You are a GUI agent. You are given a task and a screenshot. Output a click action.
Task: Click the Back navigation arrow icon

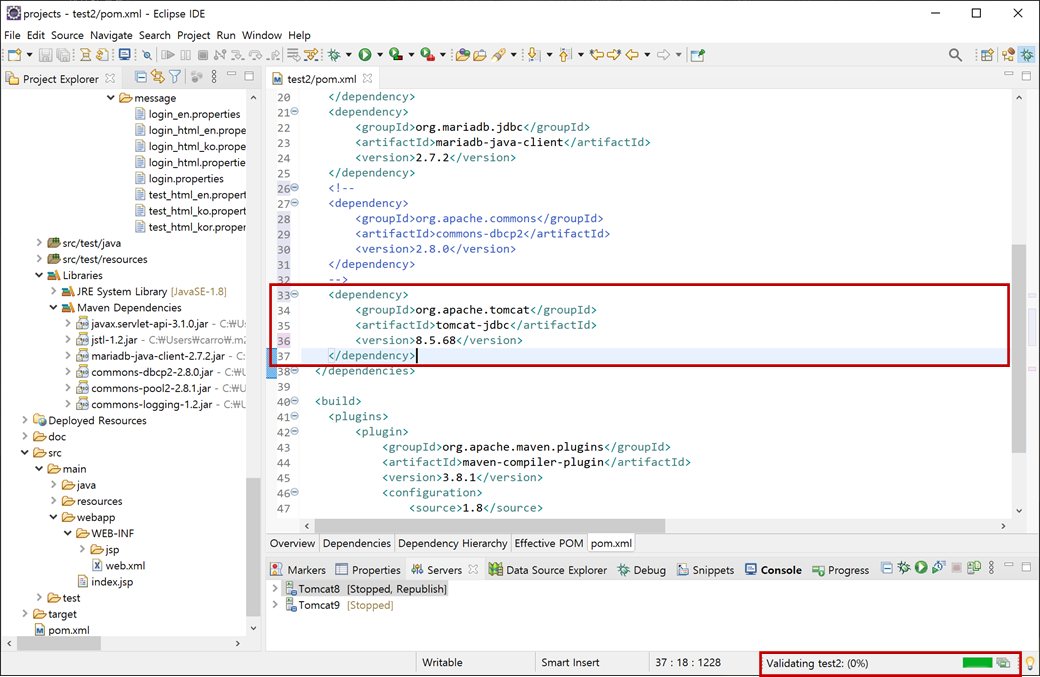pyautogui.click(x=632, y=55)
